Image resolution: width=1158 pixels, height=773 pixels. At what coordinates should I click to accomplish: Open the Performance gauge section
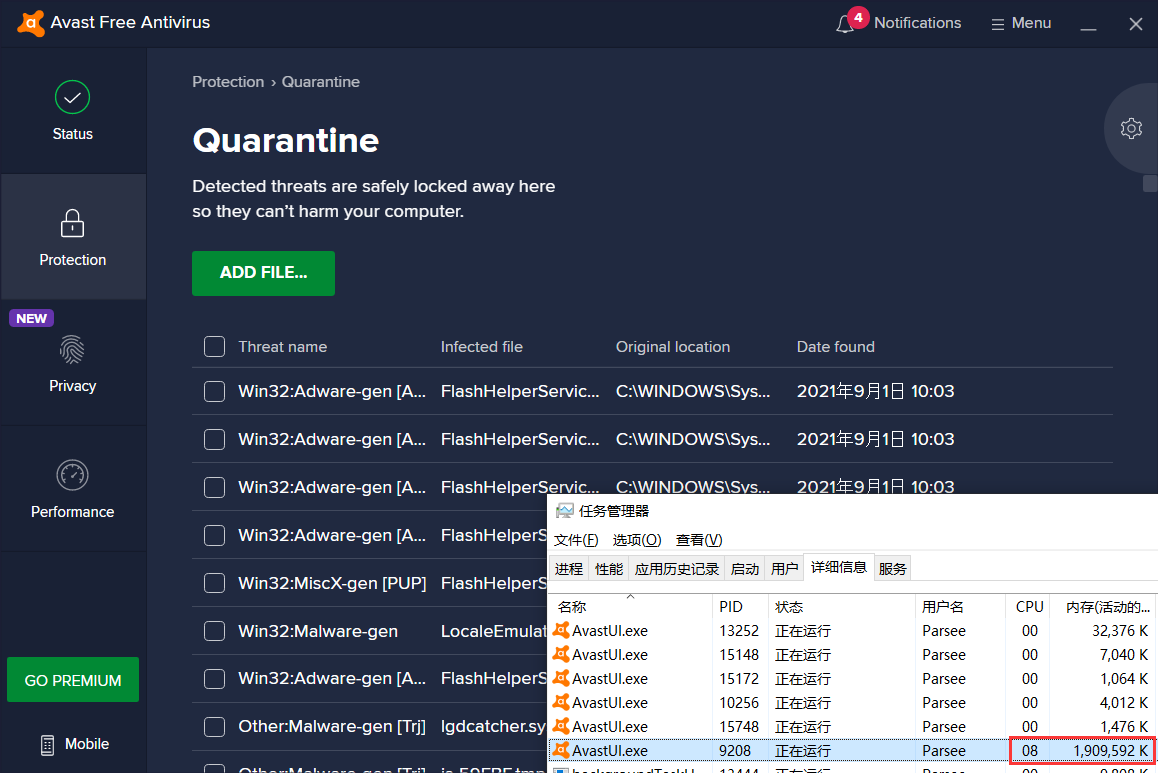tap(72, 489)
